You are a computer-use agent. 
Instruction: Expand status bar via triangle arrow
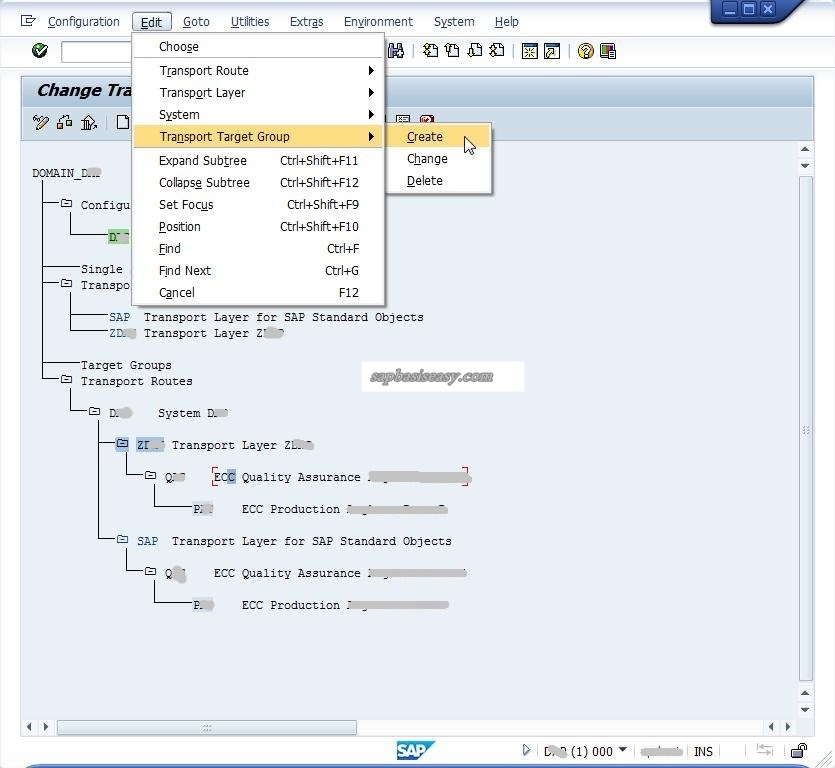pyautogui.click(x=526, y=750)
